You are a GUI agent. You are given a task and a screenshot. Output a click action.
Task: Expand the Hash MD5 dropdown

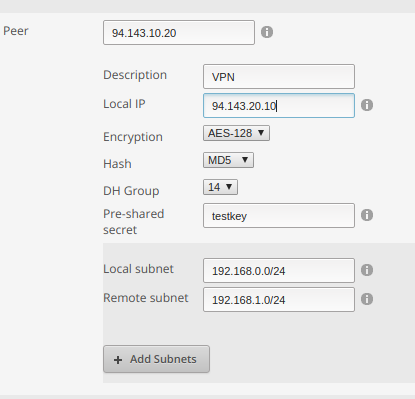tap(228, 160)
